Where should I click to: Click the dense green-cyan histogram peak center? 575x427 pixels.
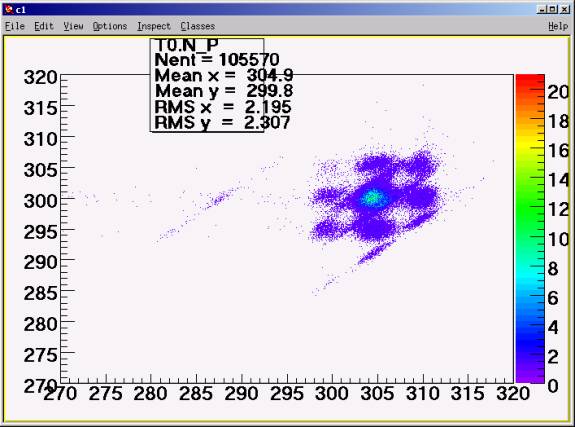tap(373, 198)
